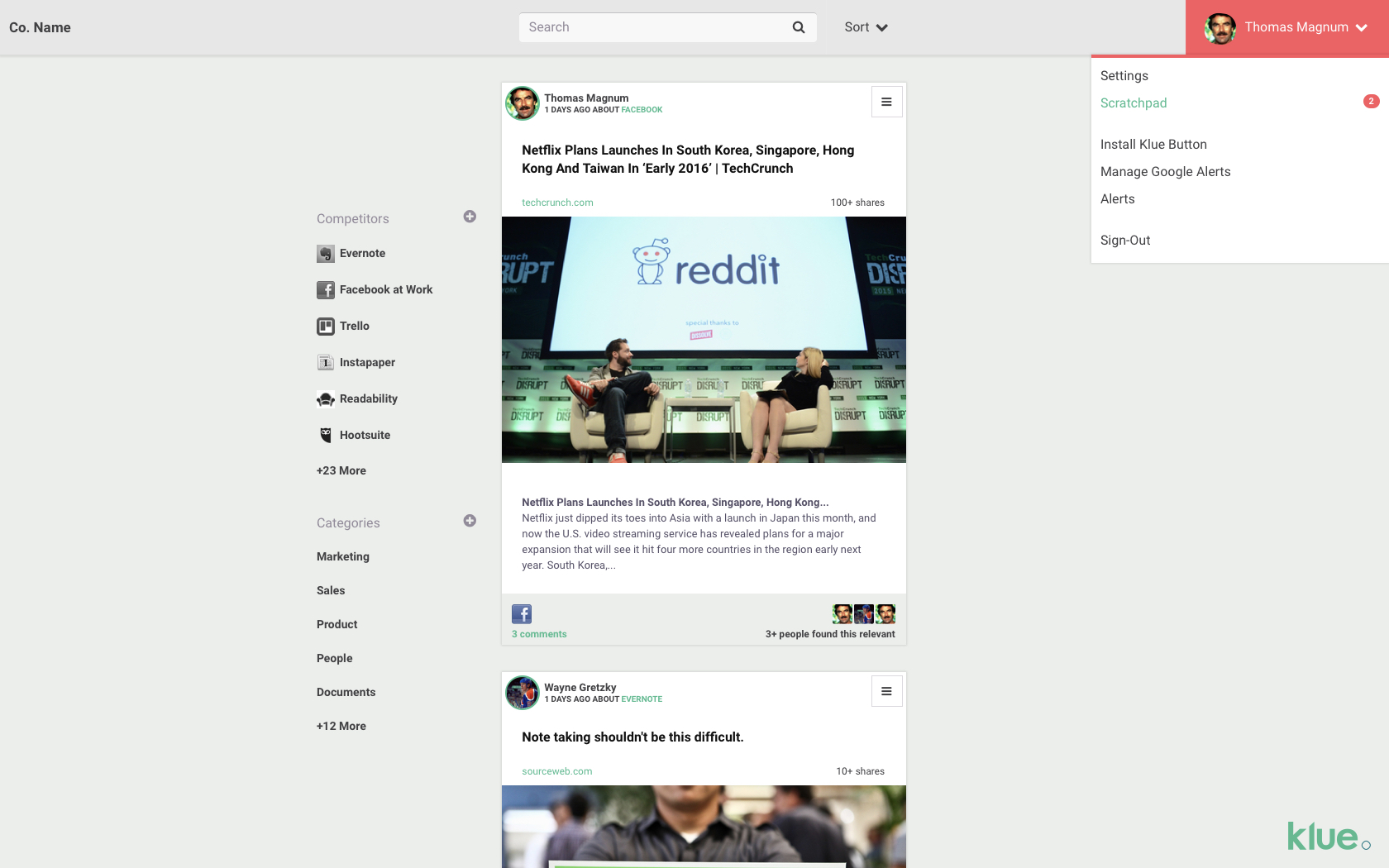Select Facebook at Work in Competitors
The image size is (1389, 868).
click(386, 290)
